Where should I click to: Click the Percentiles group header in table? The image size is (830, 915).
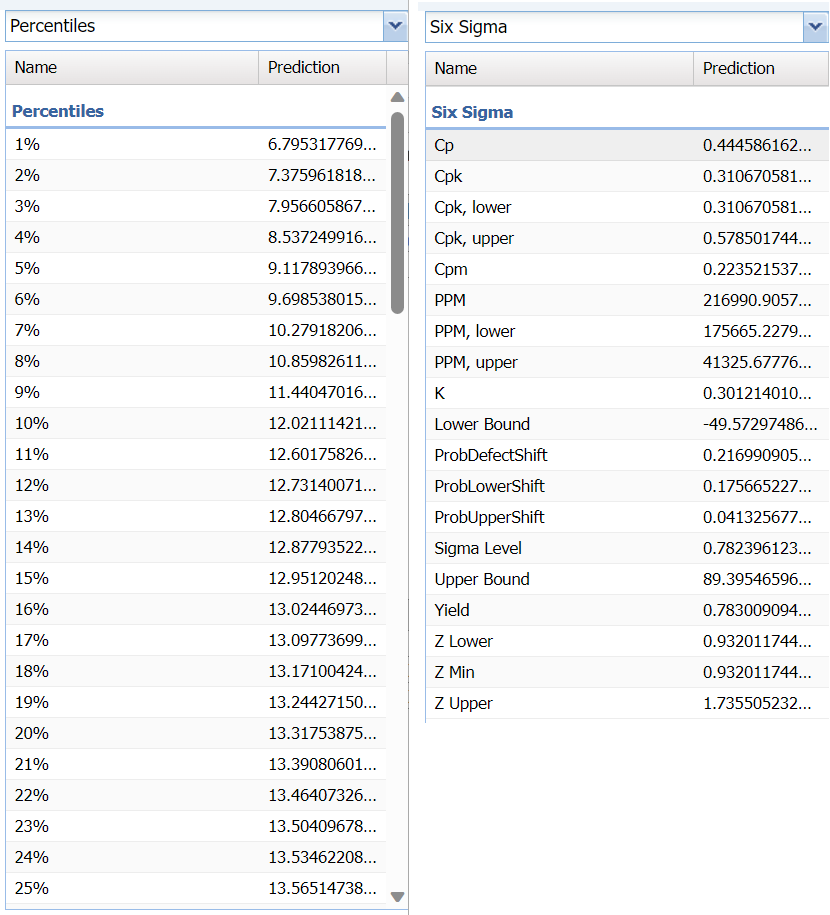58,112
